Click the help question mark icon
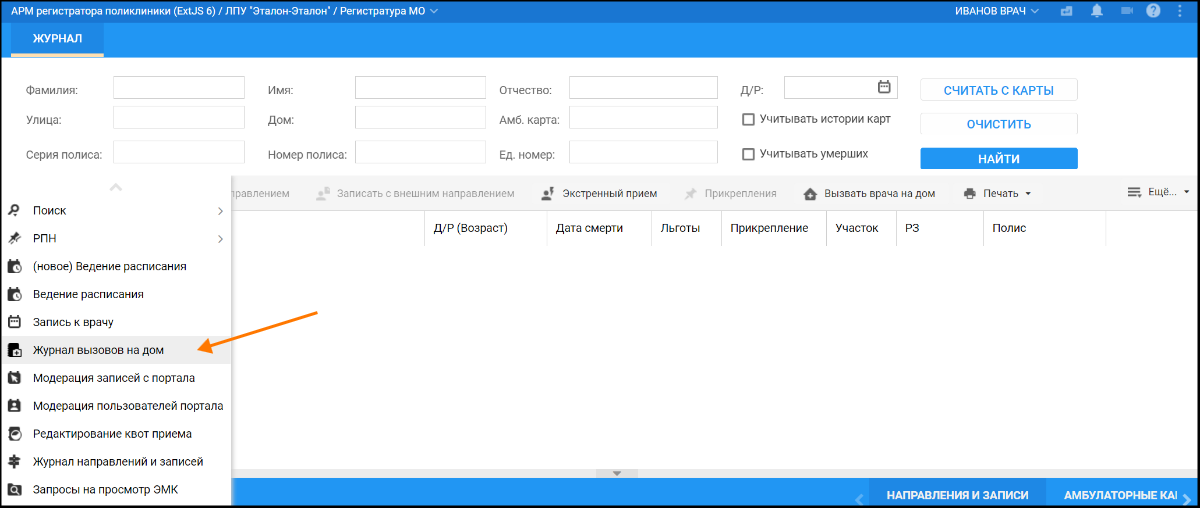Image resolution: width=1200 pixels, height=510 pixels. tap(1153, 11)
